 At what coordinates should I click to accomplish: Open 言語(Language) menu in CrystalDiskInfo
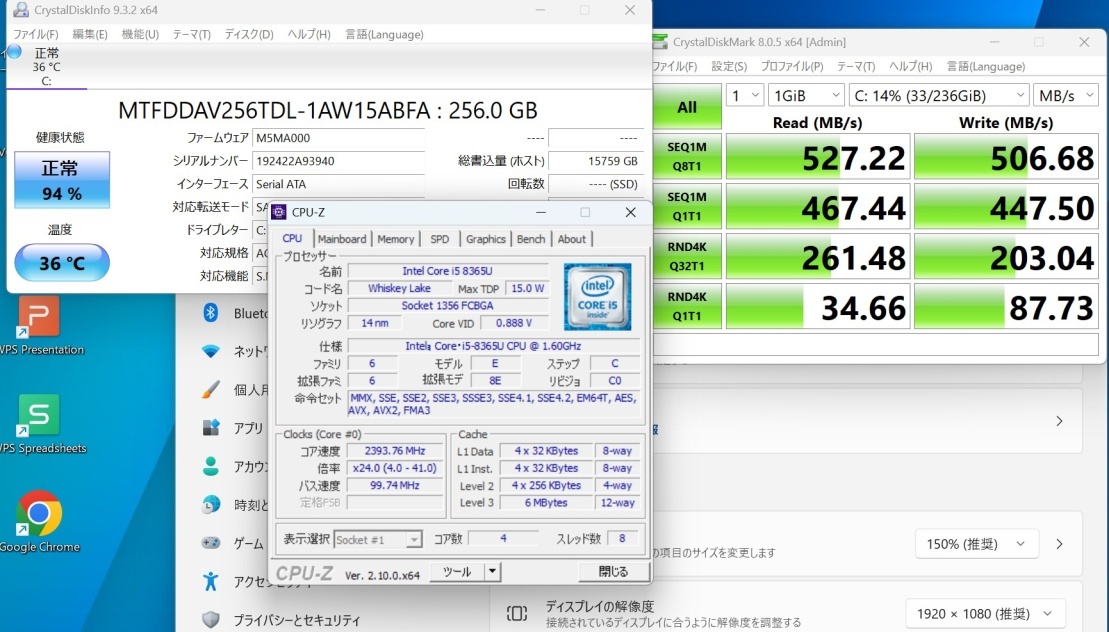[x=384, y=34]
